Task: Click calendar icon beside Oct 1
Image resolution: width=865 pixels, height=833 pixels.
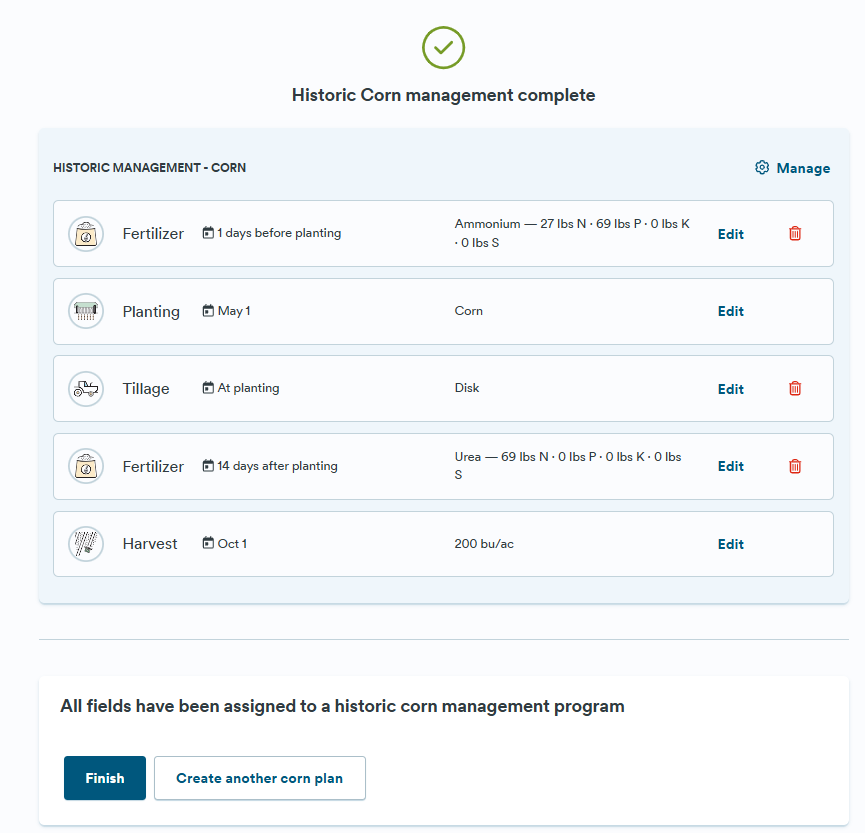Action: point(208,544)
